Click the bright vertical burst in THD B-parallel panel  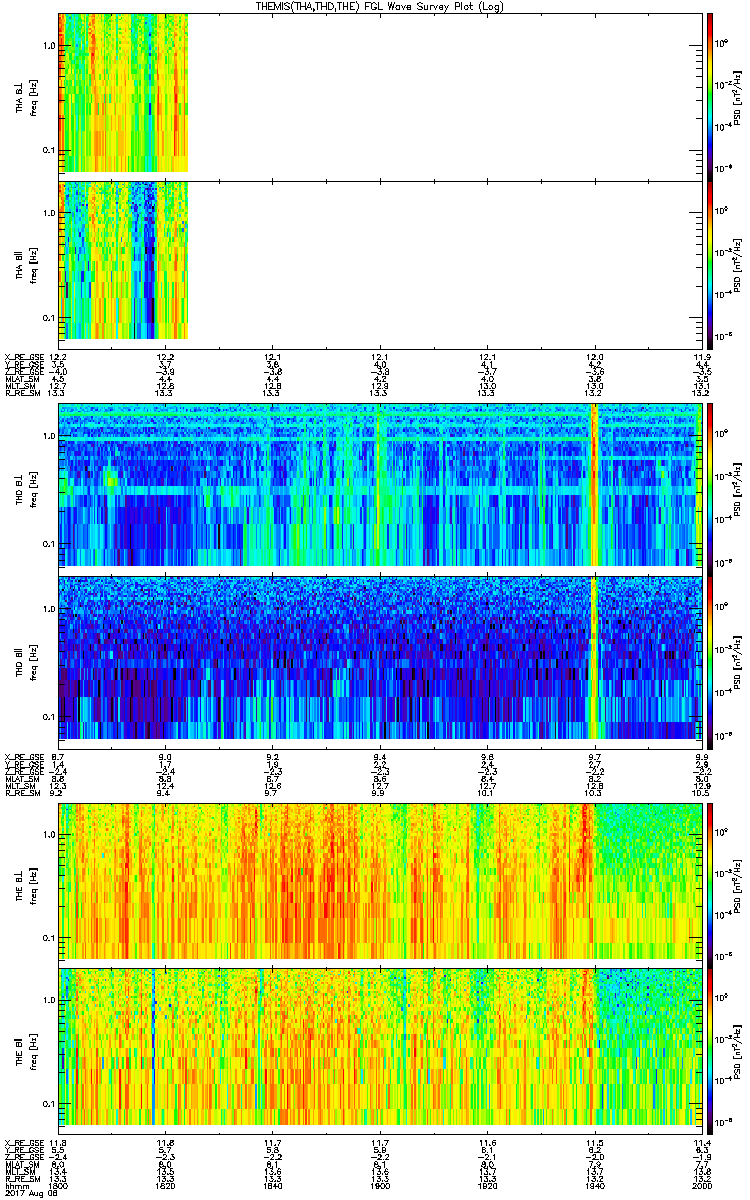click(594, 660)
